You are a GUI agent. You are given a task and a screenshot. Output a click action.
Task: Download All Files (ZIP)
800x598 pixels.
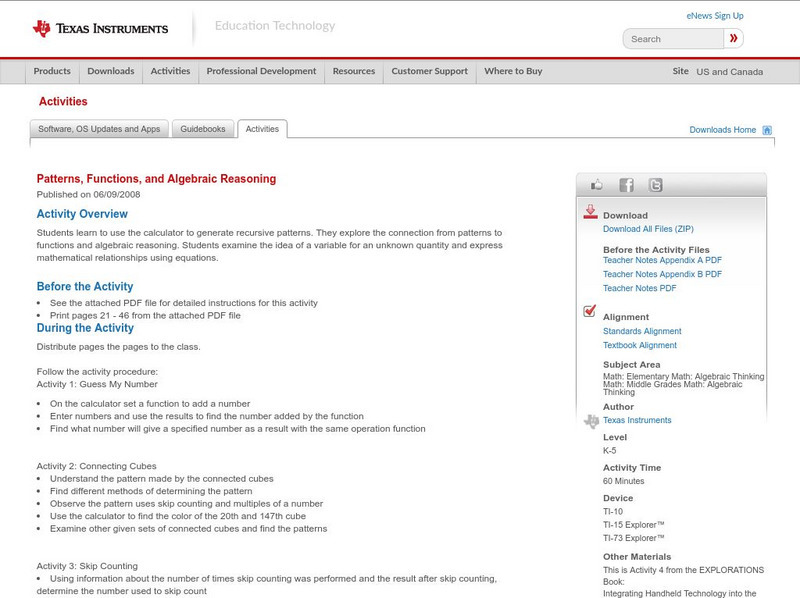648,229
